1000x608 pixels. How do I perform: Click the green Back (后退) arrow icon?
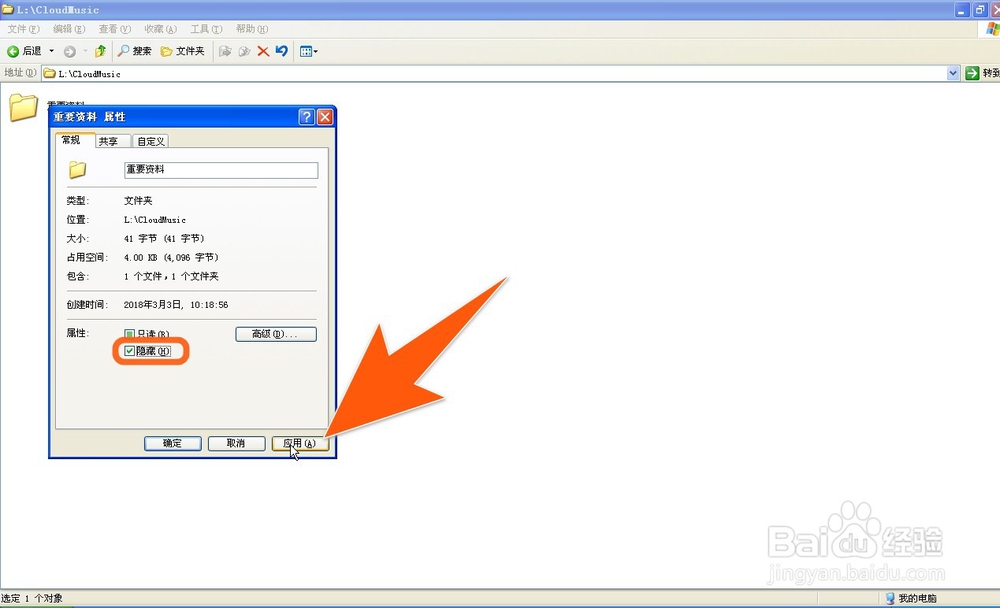point(13,51)
